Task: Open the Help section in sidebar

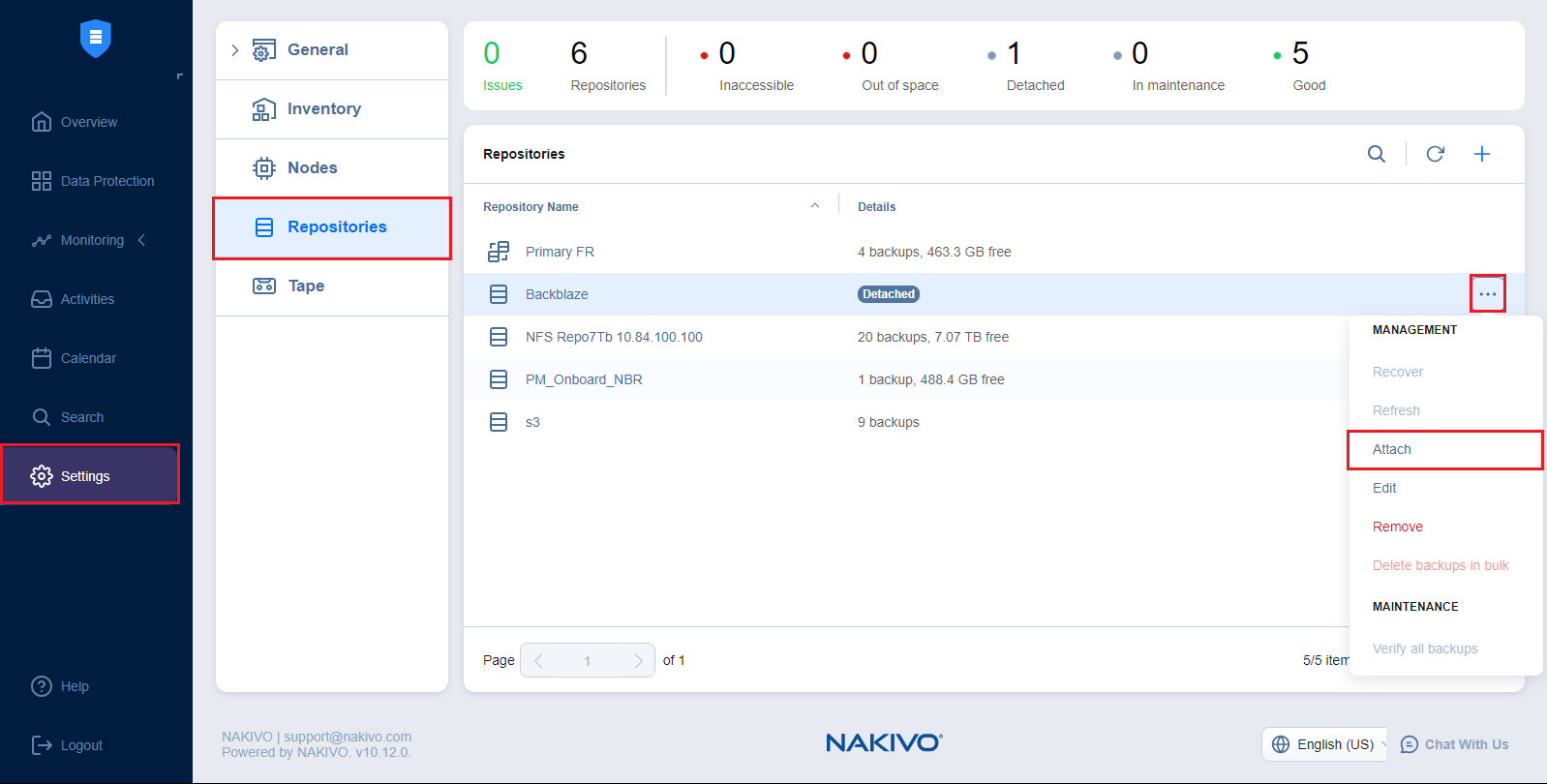Action: (x=75, y=686)
